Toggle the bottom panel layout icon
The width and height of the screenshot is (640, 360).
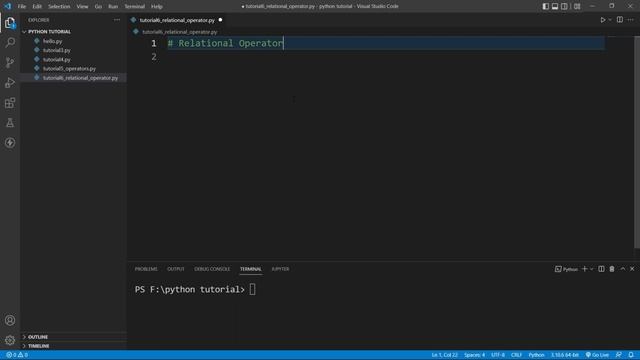[555, 6]
